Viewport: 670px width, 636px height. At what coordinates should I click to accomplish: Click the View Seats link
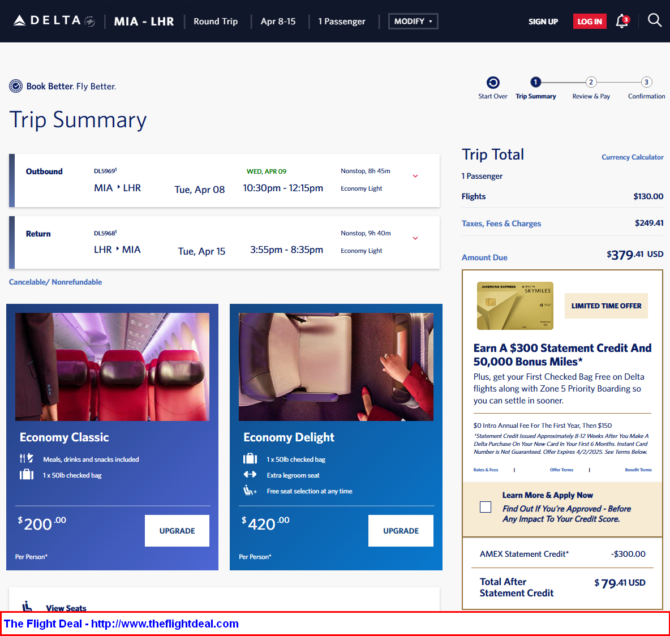click(66, 607)
